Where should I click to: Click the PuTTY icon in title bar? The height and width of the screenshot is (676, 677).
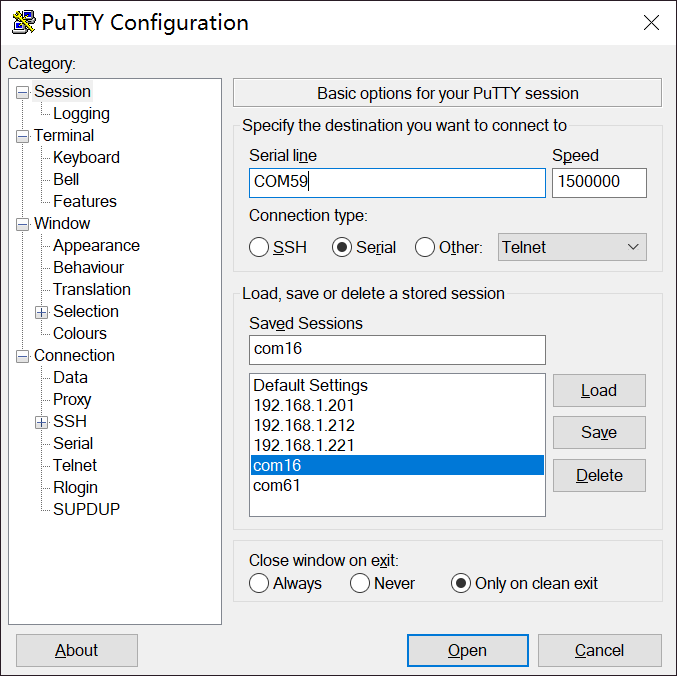tap(23, 22)
